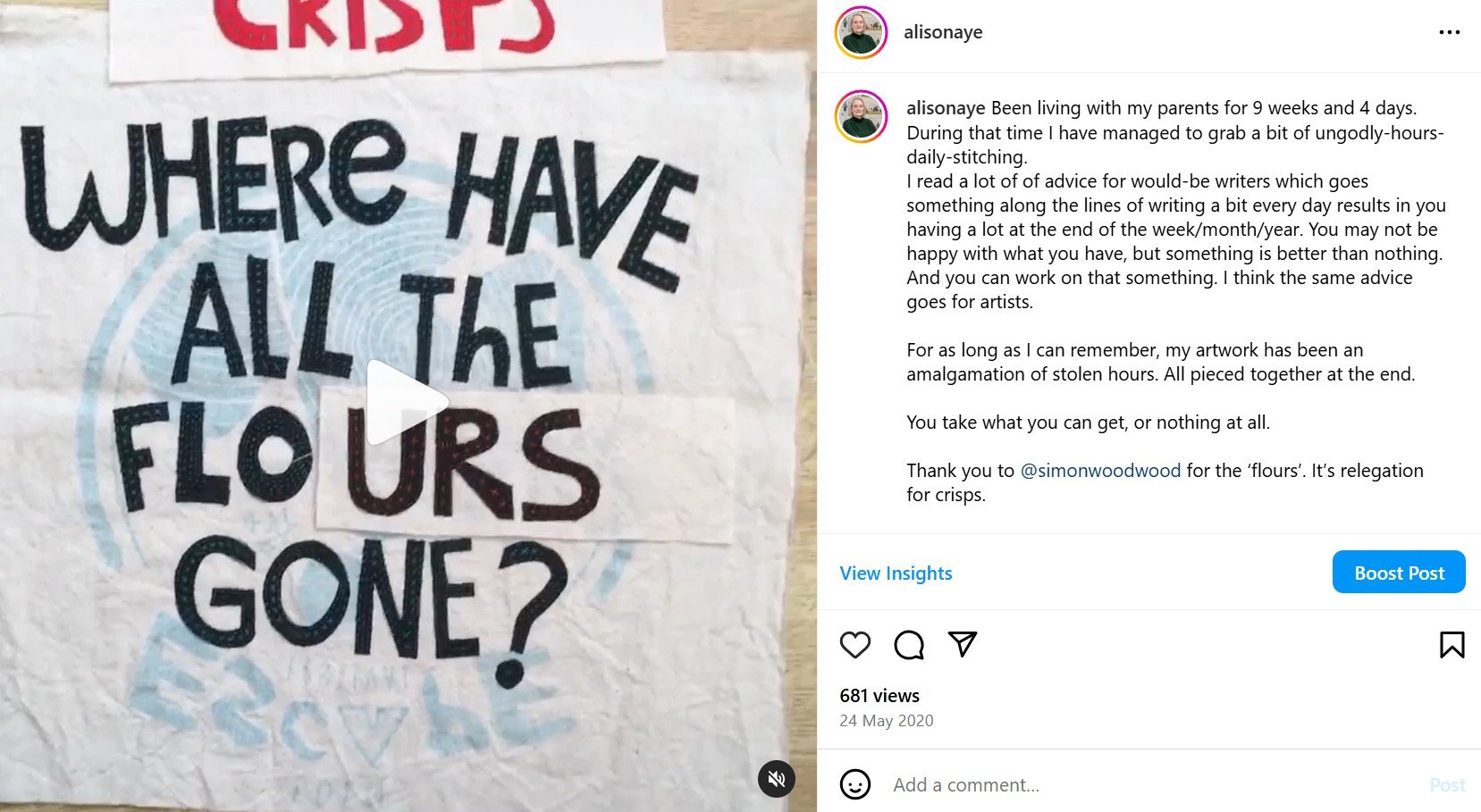Viewport: 1481px width, 812px height.
Task: Share post with paper plane icon
Action: point(963,644)
